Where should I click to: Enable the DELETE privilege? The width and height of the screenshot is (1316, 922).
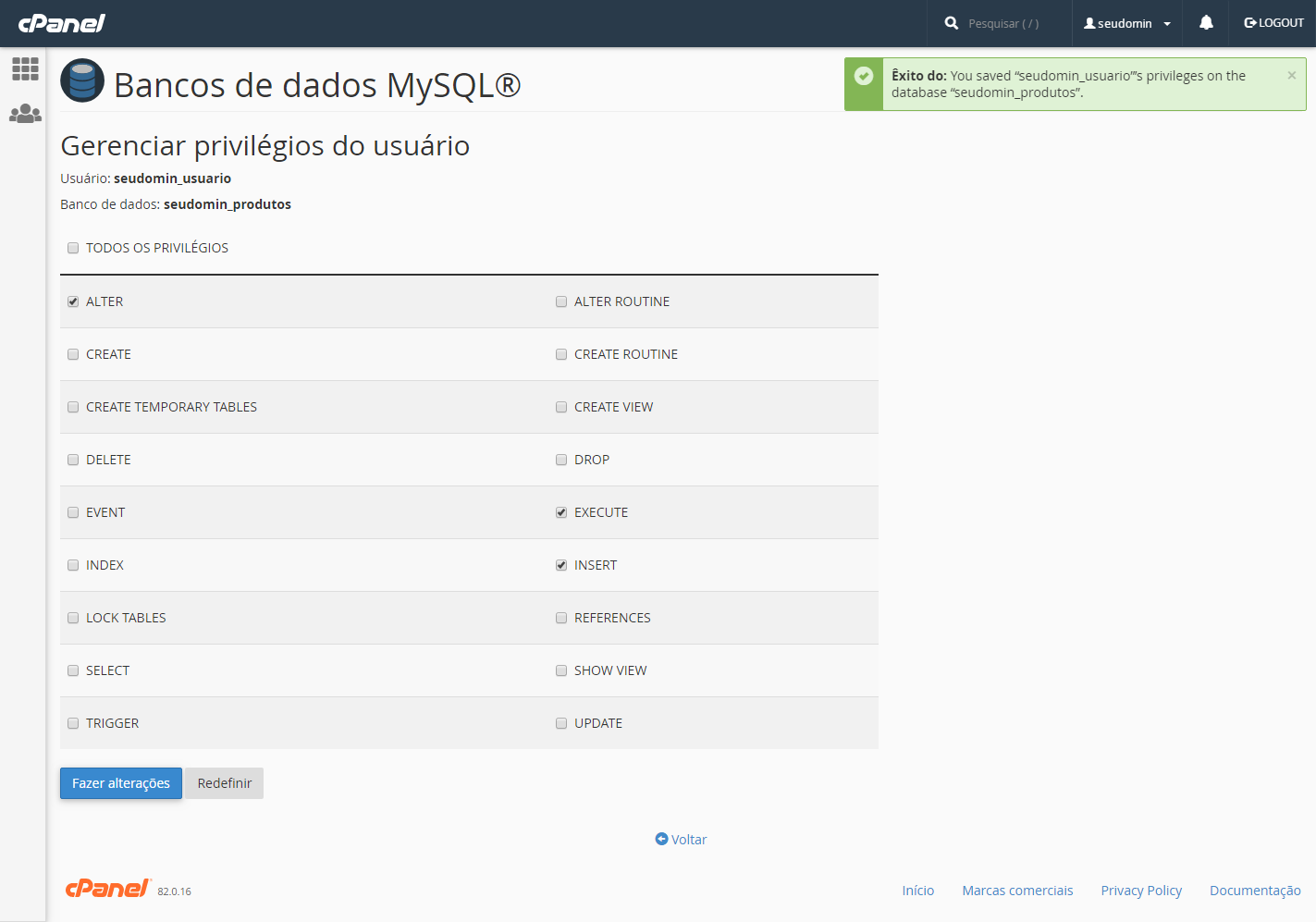click(73, 460)
